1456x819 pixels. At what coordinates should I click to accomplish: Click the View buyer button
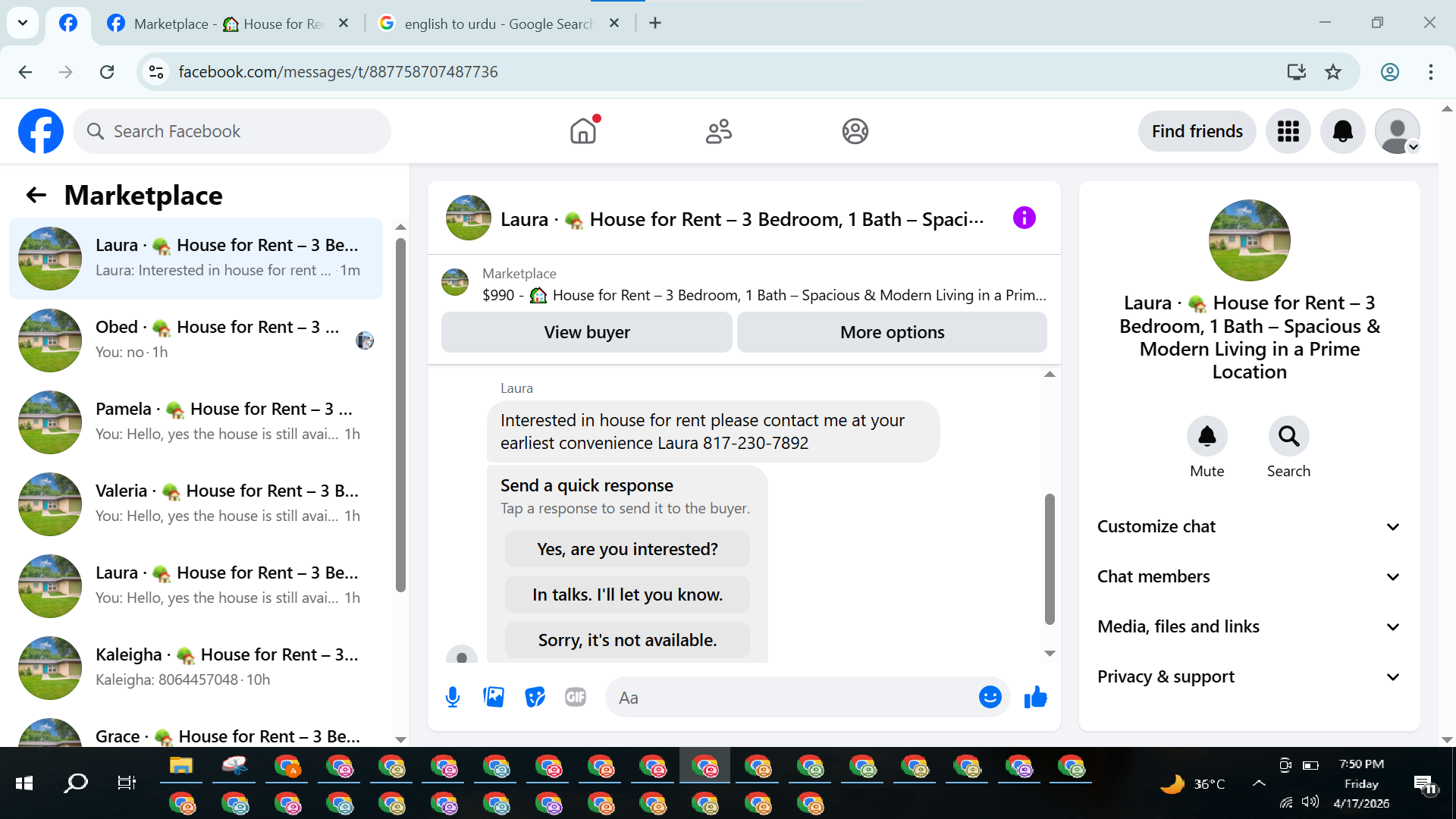[586, 332]
